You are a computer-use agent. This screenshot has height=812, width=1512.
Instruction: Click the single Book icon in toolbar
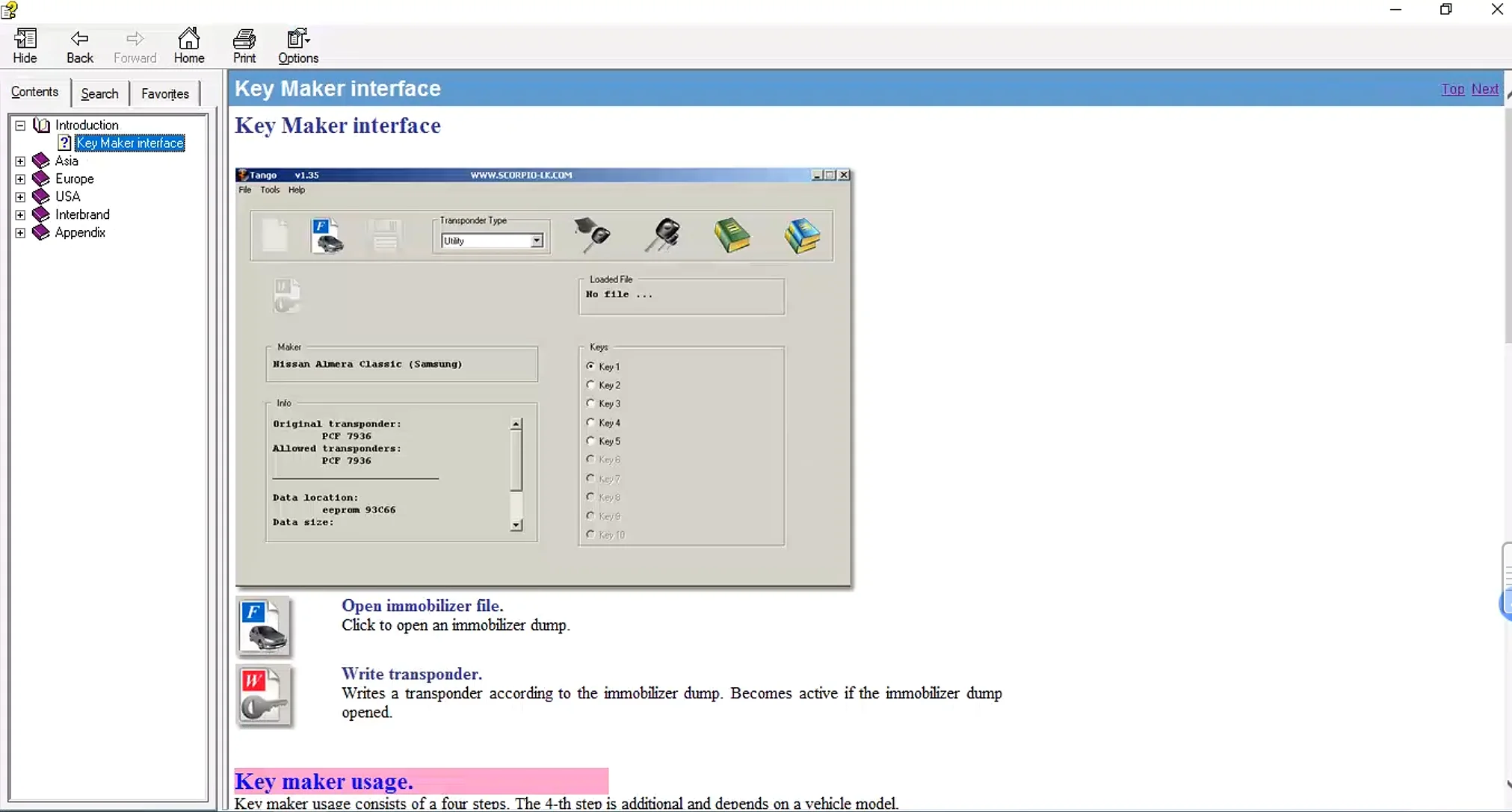coord(731,234)
